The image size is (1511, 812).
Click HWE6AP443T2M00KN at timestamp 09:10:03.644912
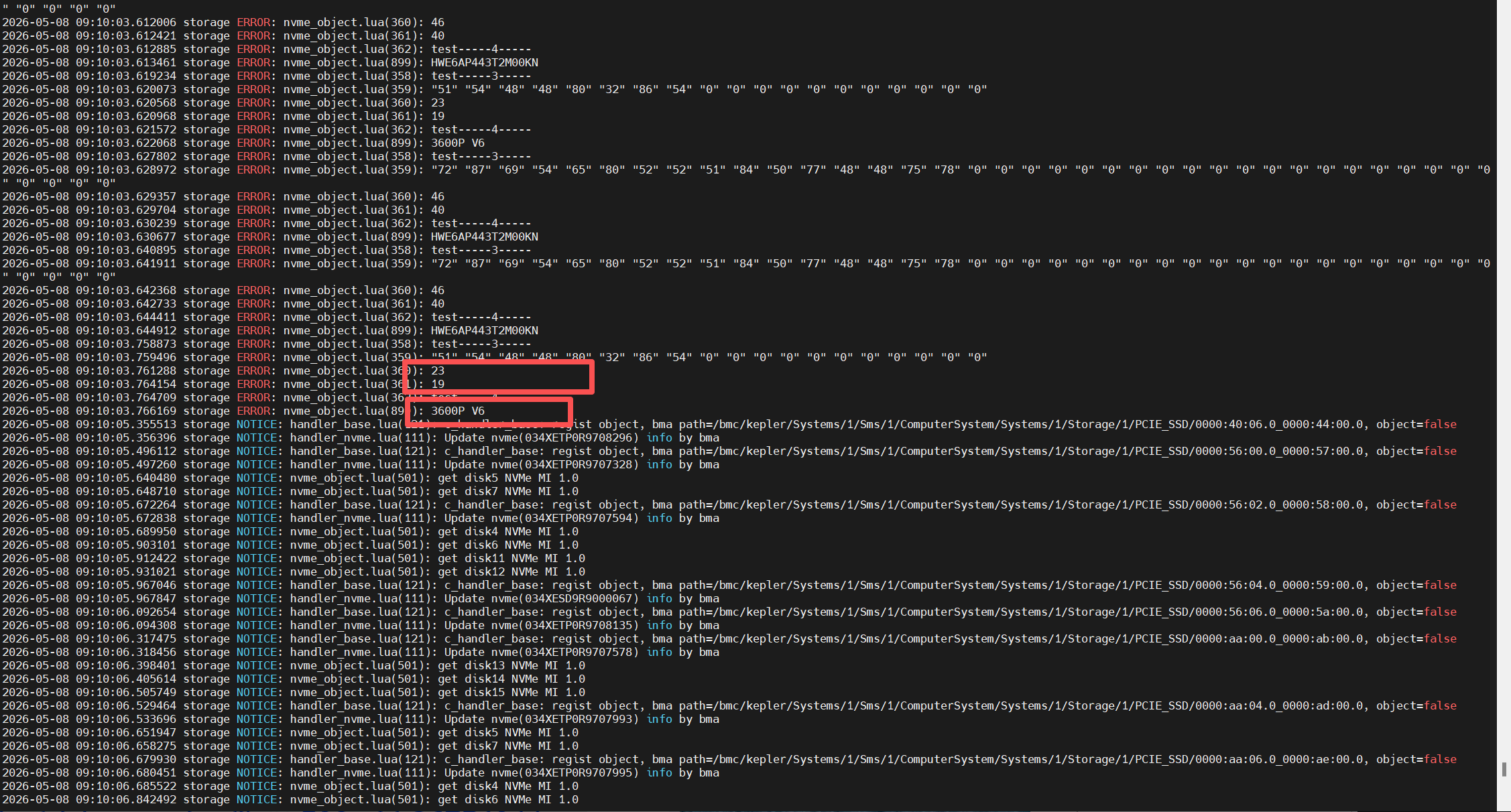[485, 330]
